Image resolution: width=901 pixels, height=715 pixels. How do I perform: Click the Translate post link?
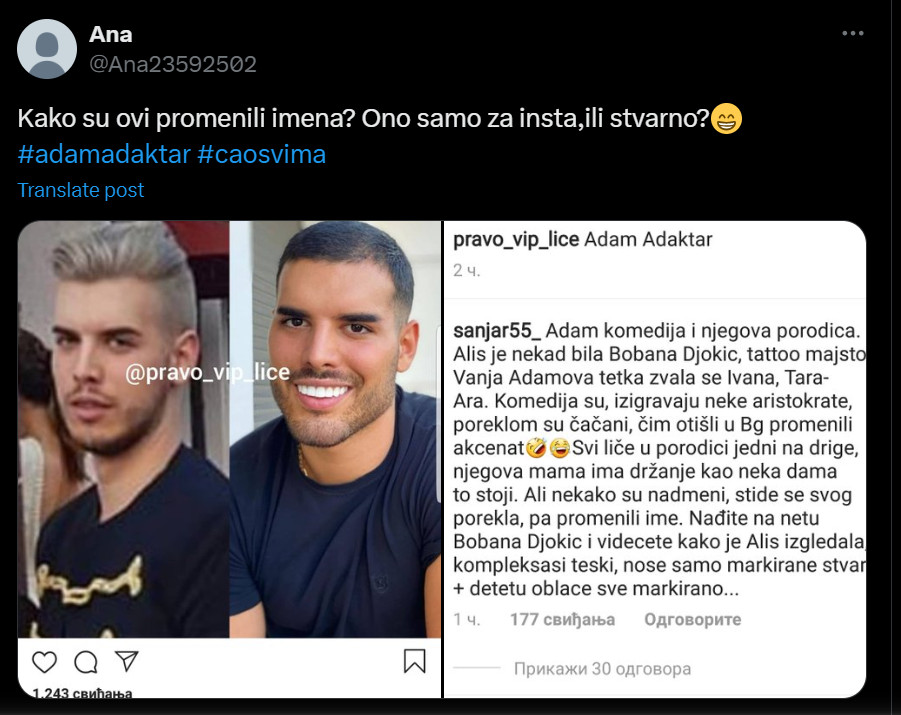click(80, 190)
